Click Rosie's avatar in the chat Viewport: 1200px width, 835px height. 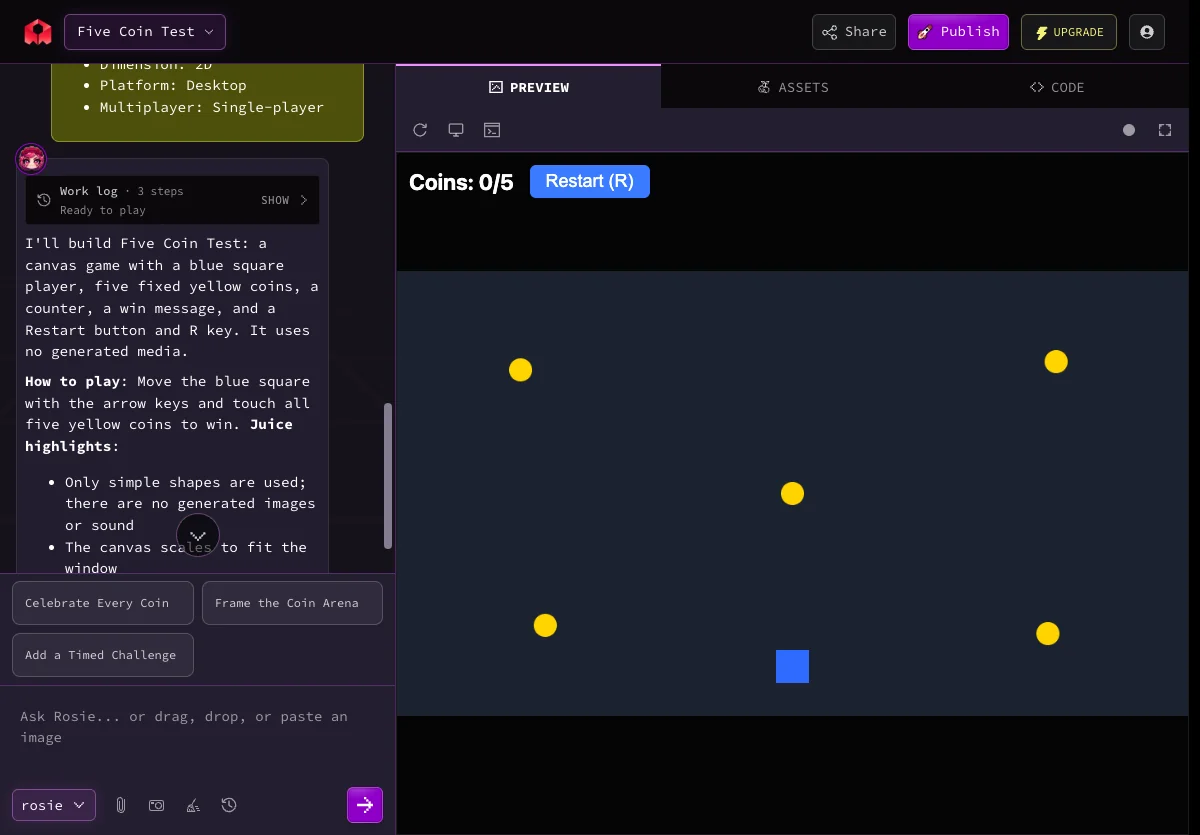[x=32, y=158]
